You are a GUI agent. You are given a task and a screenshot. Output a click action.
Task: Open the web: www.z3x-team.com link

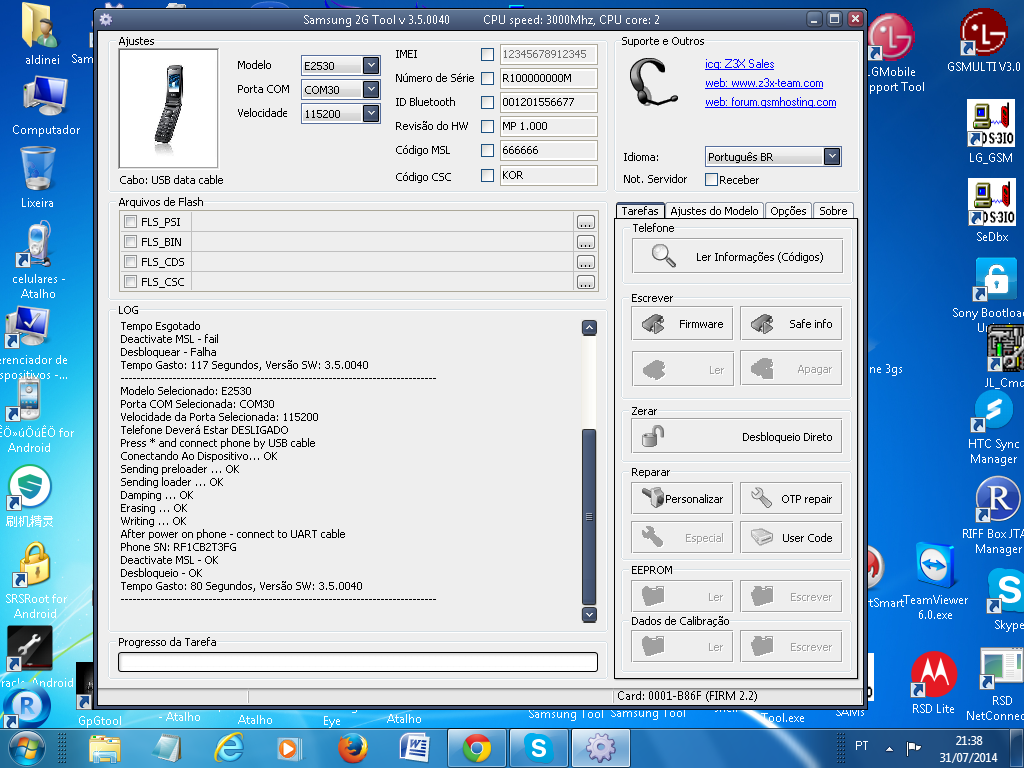pyautogui.click(x=764, y=83)
